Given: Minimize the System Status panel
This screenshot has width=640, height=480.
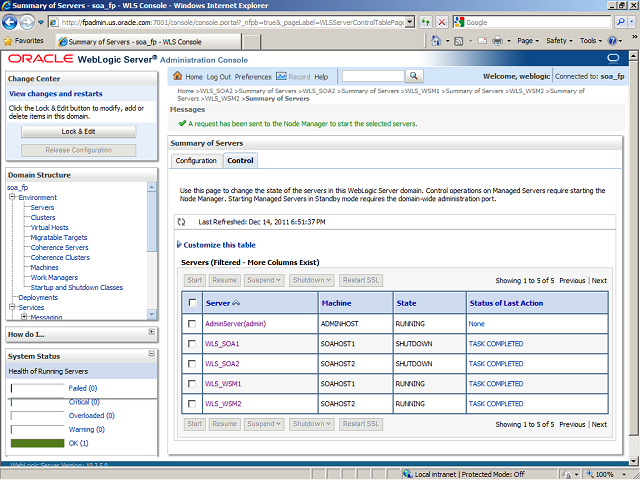Looking at the screenshot, I should point(151,355).
